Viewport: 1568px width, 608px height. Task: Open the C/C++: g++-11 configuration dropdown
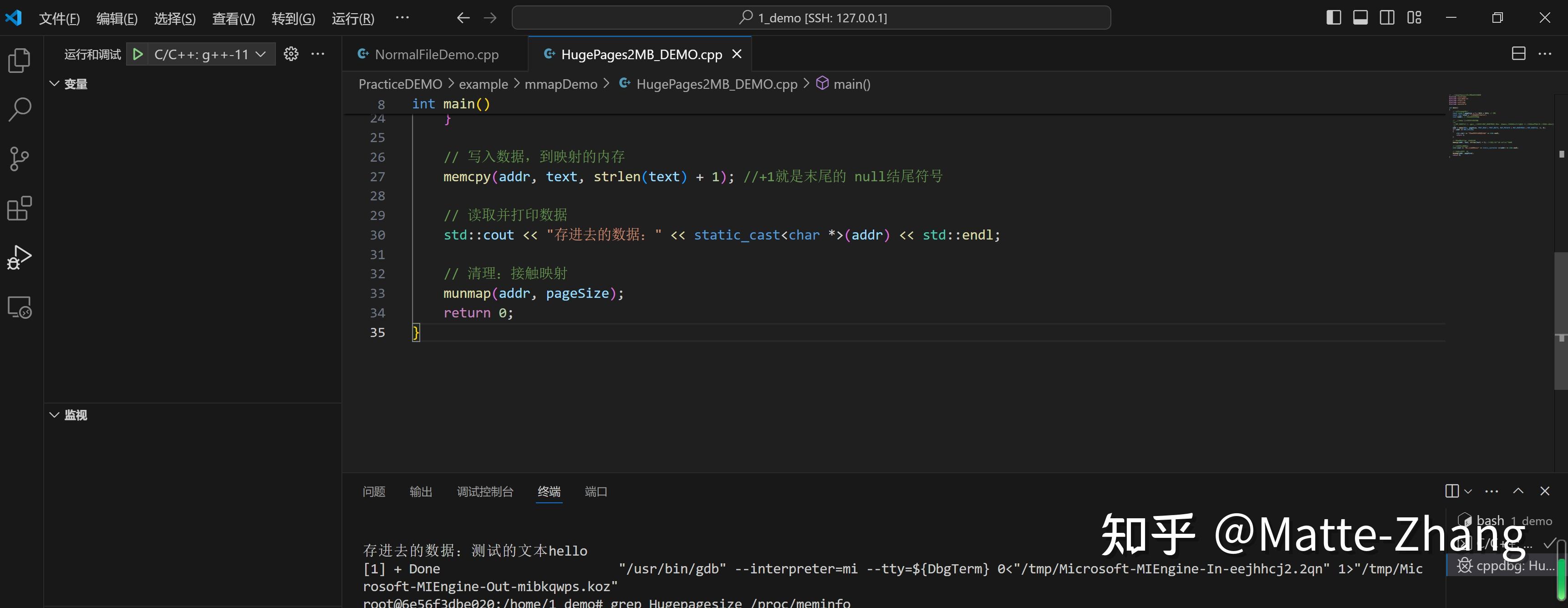[x=207, y=54]
